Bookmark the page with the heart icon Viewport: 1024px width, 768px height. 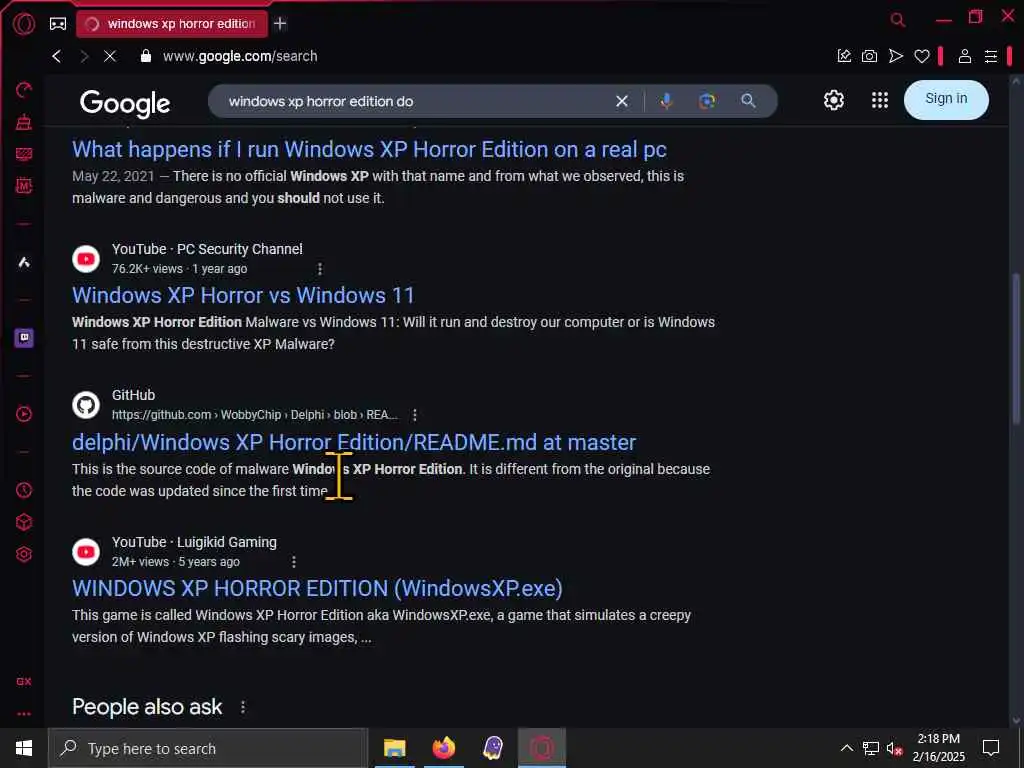(x=921, y=56)
